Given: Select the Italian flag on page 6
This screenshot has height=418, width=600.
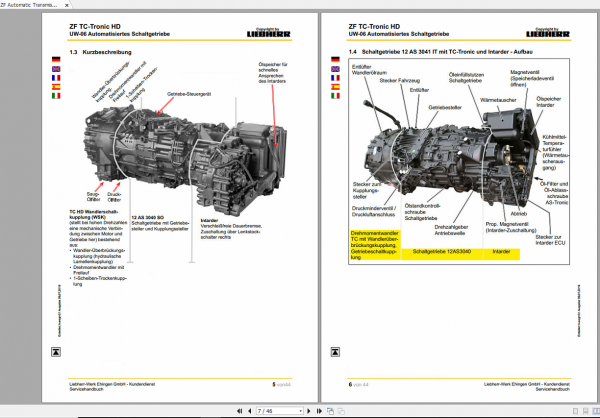Looking at the screenshot, I should coord(335,96).
